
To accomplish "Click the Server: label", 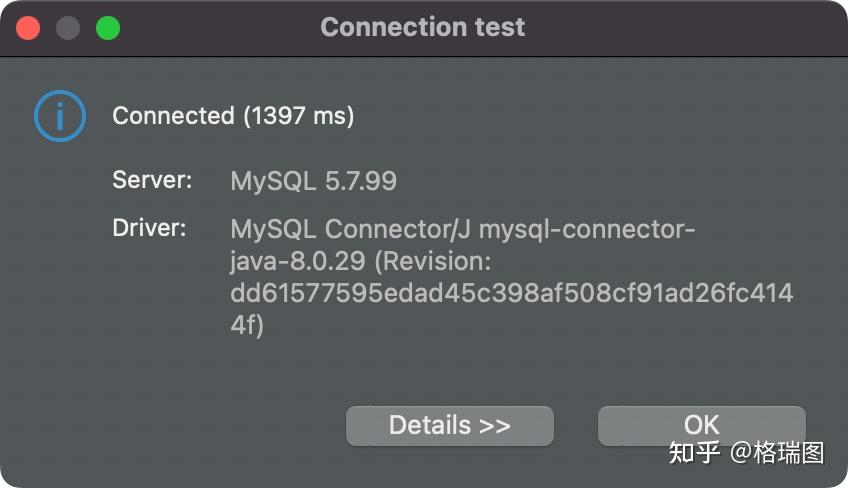I will point(152,181).
